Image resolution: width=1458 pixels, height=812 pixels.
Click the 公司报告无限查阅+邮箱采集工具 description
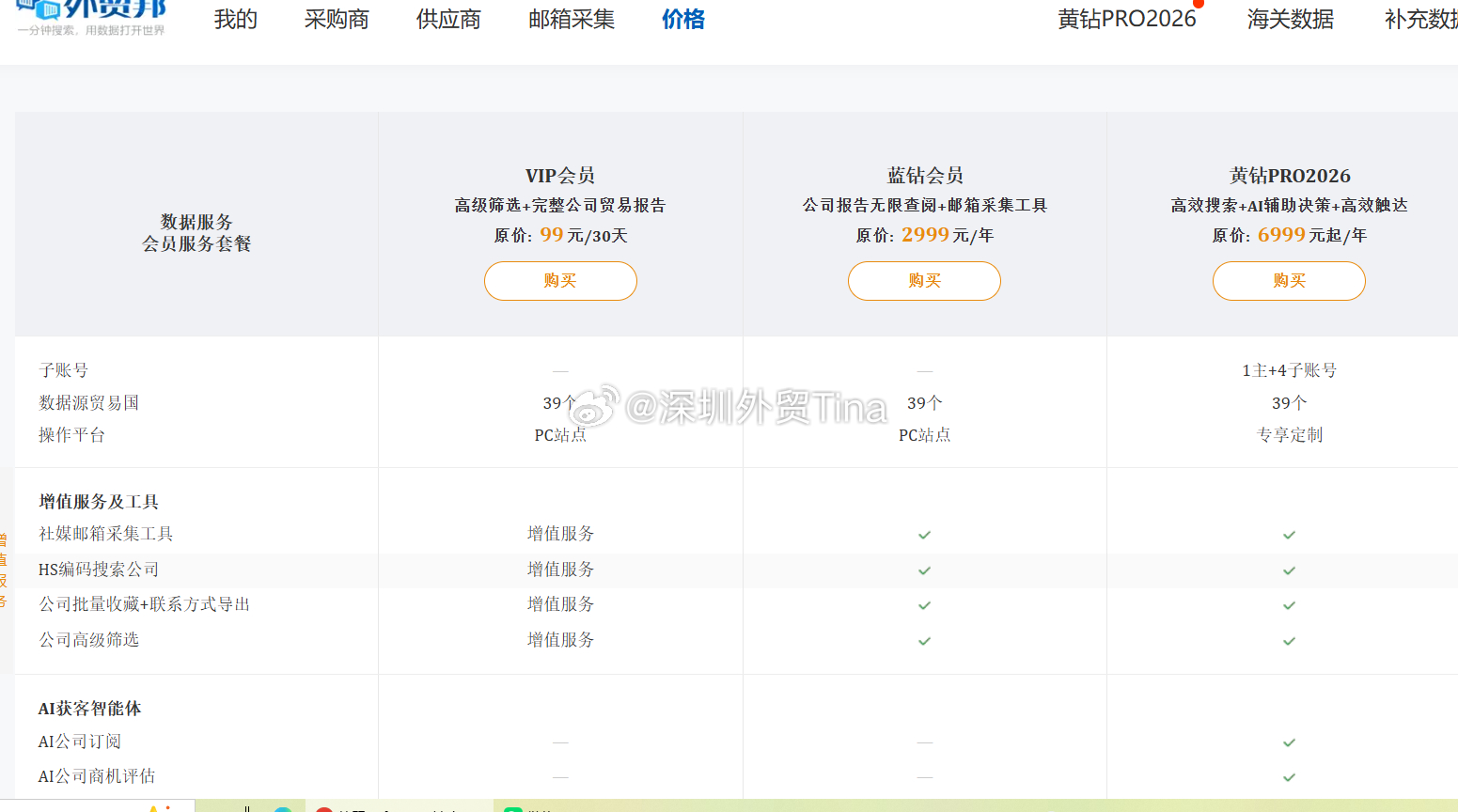[x=925, y=205]
